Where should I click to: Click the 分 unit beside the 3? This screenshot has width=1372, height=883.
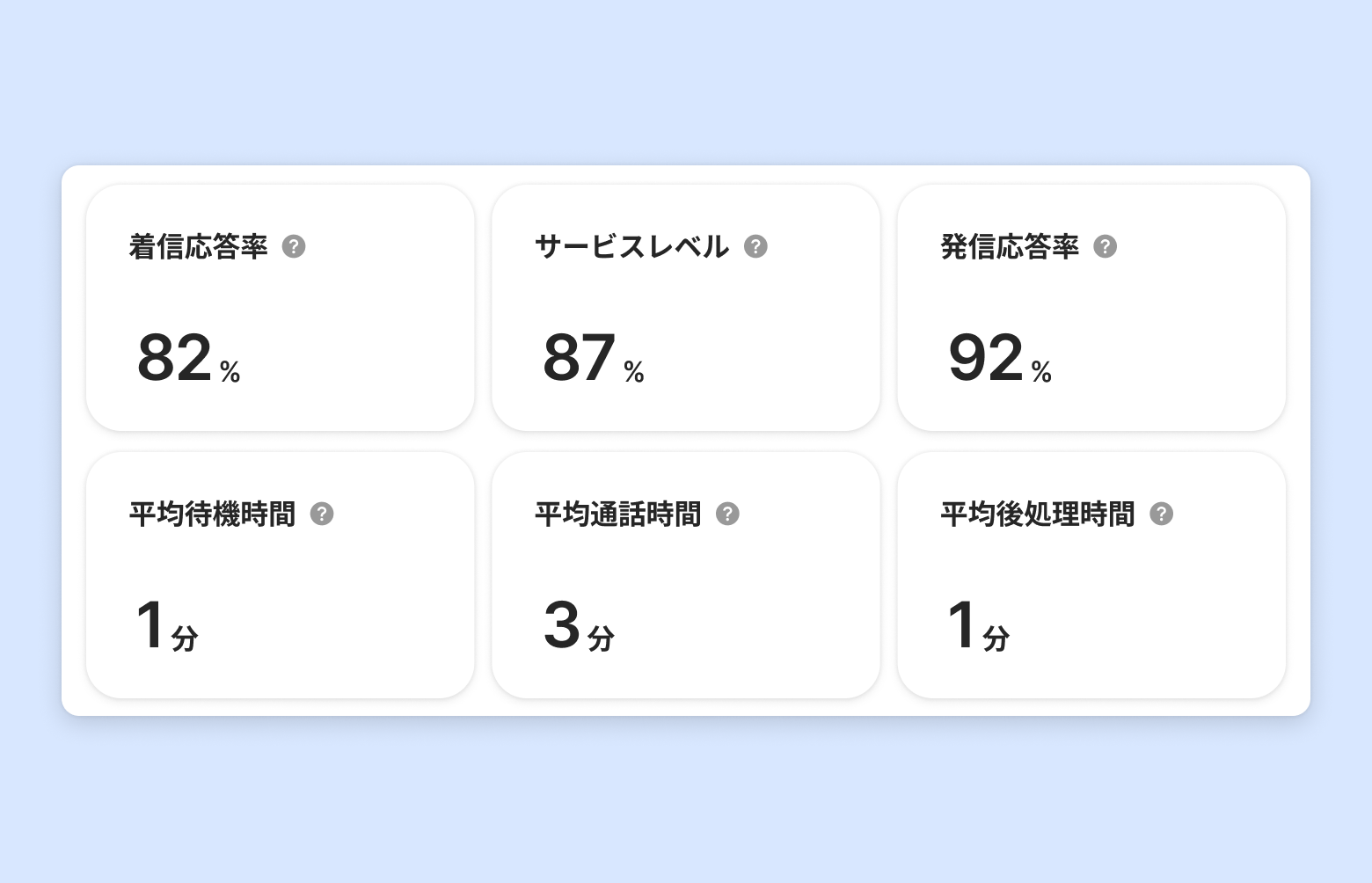point(601,639)
